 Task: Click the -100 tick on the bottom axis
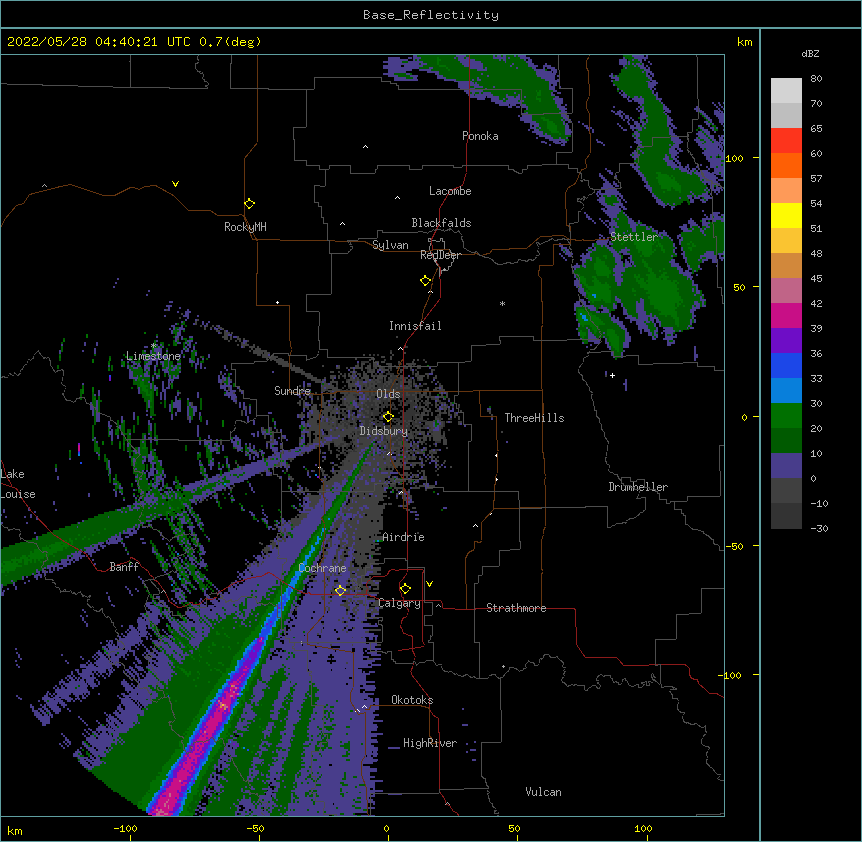point(125,828)
